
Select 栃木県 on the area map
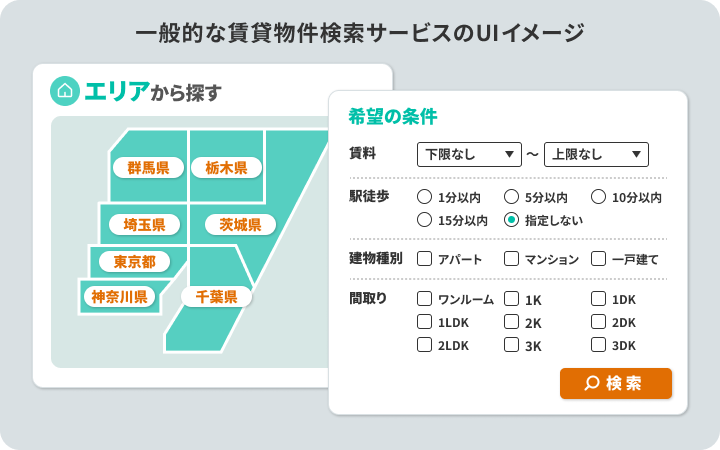click(226, 168)
